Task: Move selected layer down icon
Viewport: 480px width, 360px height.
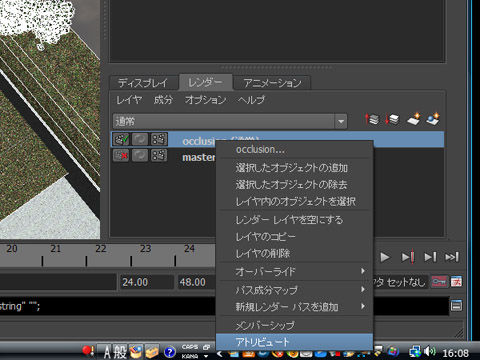Action: click(393, 119)
